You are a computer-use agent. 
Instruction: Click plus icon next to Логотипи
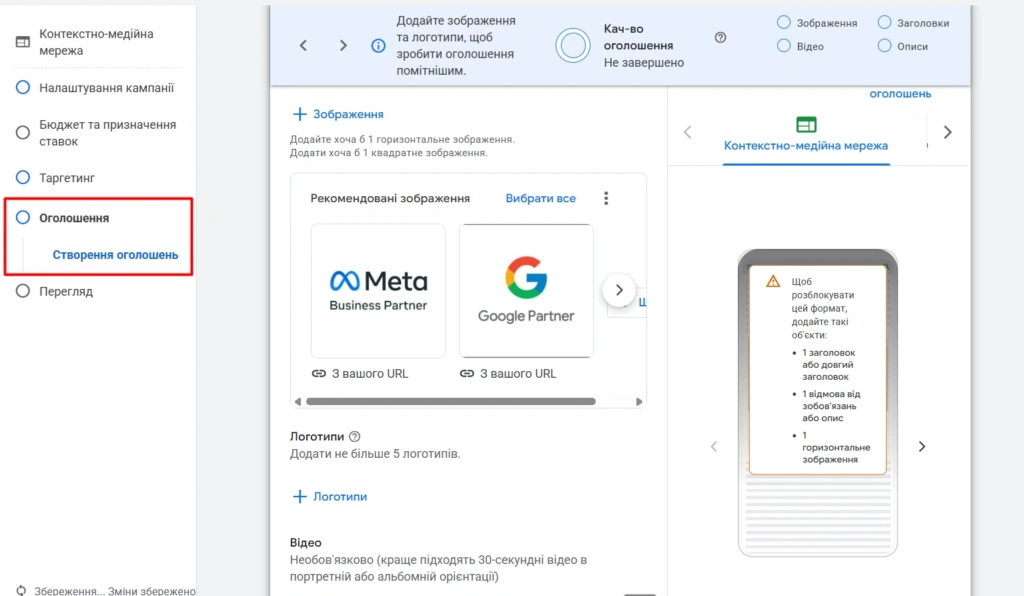300,497
